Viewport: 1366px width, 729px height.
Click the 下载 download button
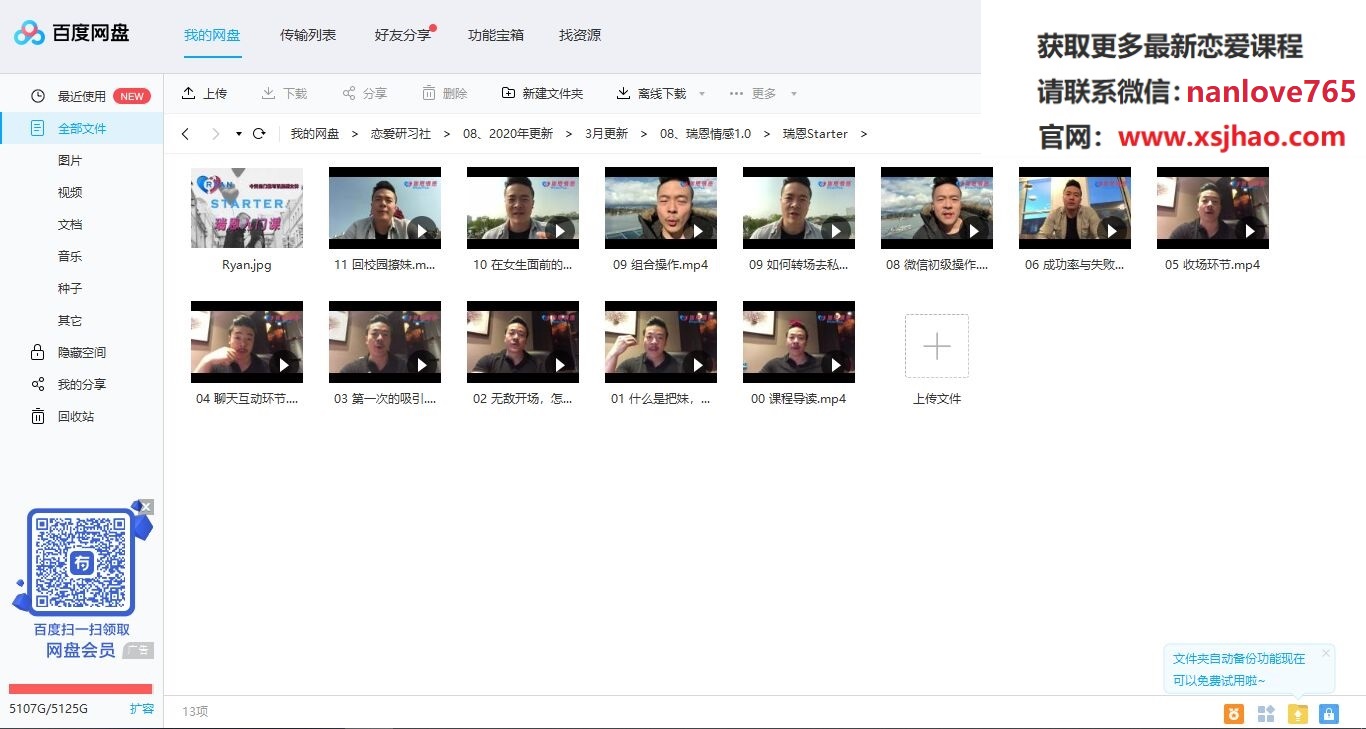[284, 93]
